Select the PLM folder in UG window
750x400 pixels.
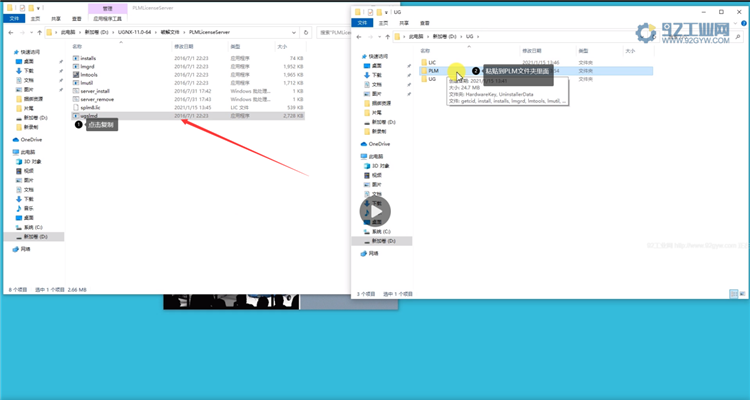[x=536, y=71]
